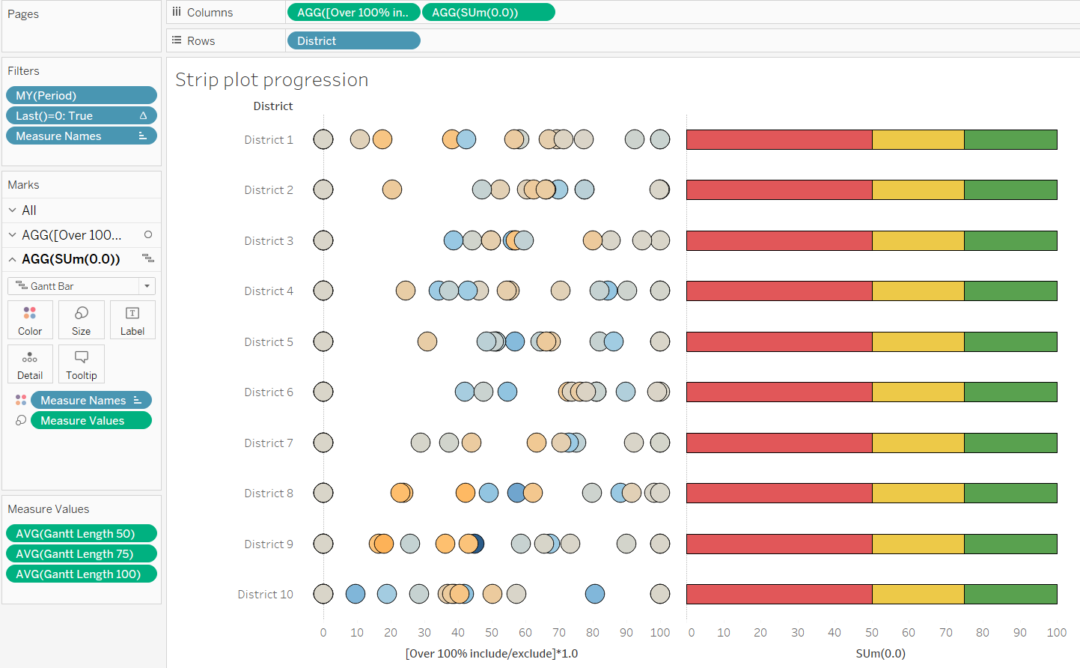
Task: Click the MY(Period) filter pill
Action: tap(80, 94)
